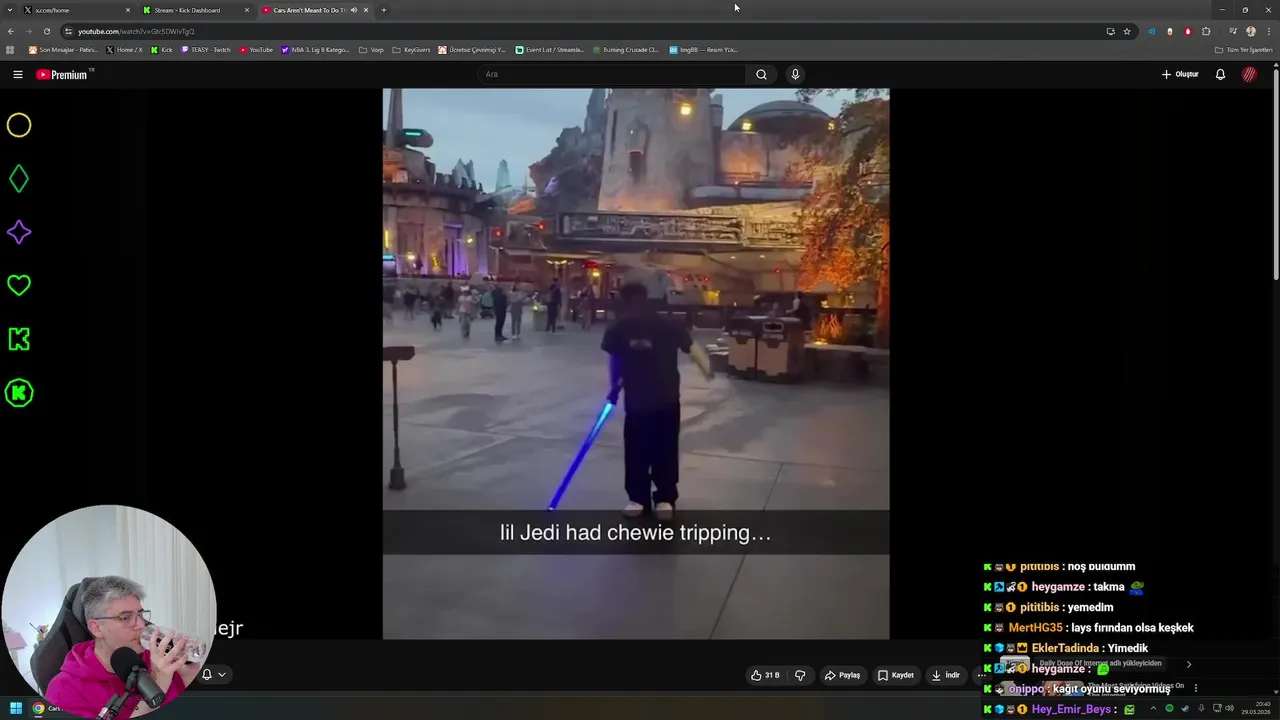Save the video with Kaydet
The height and width of the screenshot is (720, 1280).
pyautogui.click(x=895, y=675)
